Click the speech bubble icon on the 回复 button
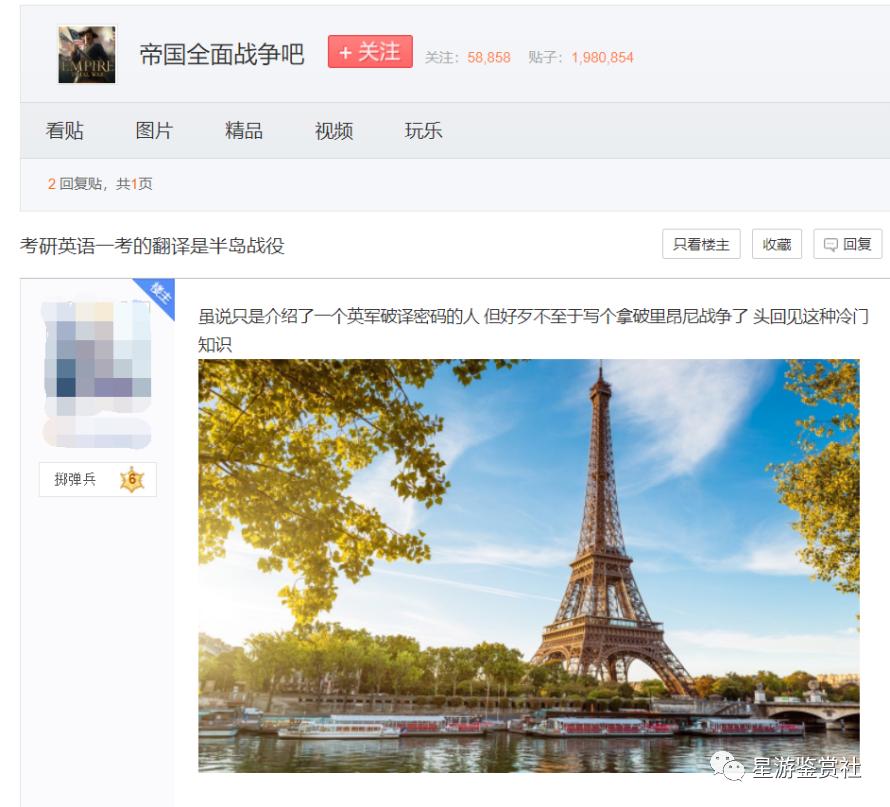This screenshot has width=890, height=807. coord(830,243)
